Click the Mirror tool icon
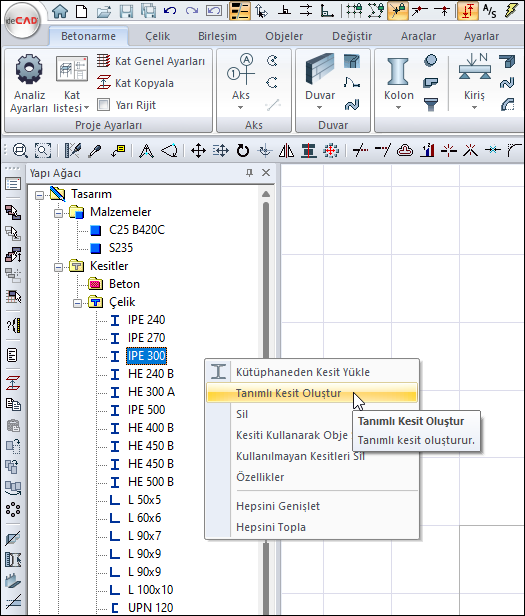525x616 pixels. (x=286, y=150)
